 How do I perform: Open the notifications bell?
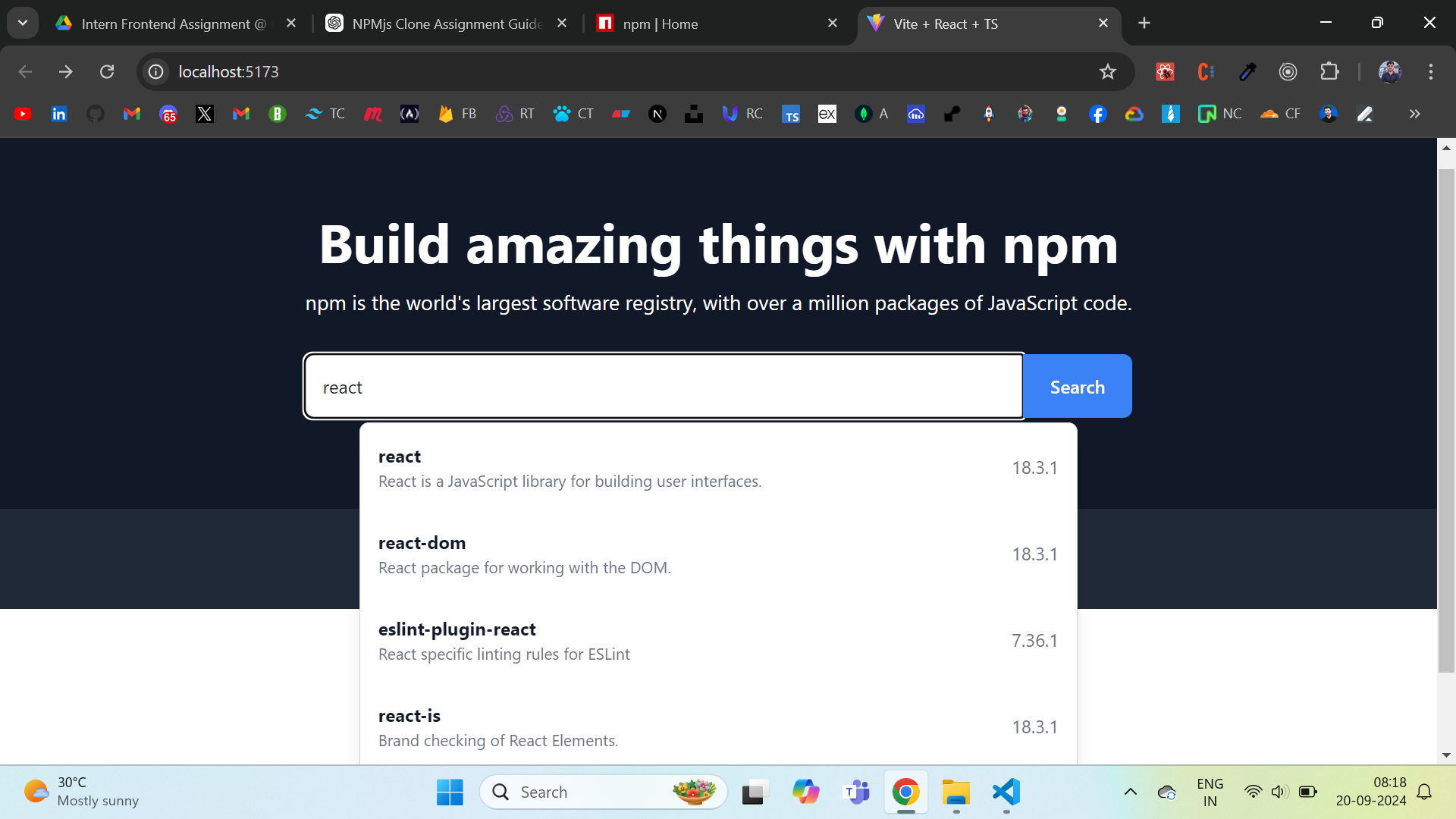pos(1424,792)
